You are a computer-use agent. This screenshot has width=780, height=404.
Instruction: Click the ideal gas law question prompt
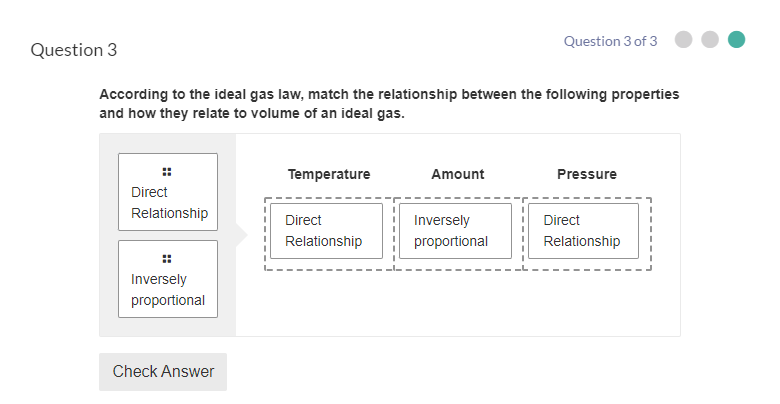[388, 103]
